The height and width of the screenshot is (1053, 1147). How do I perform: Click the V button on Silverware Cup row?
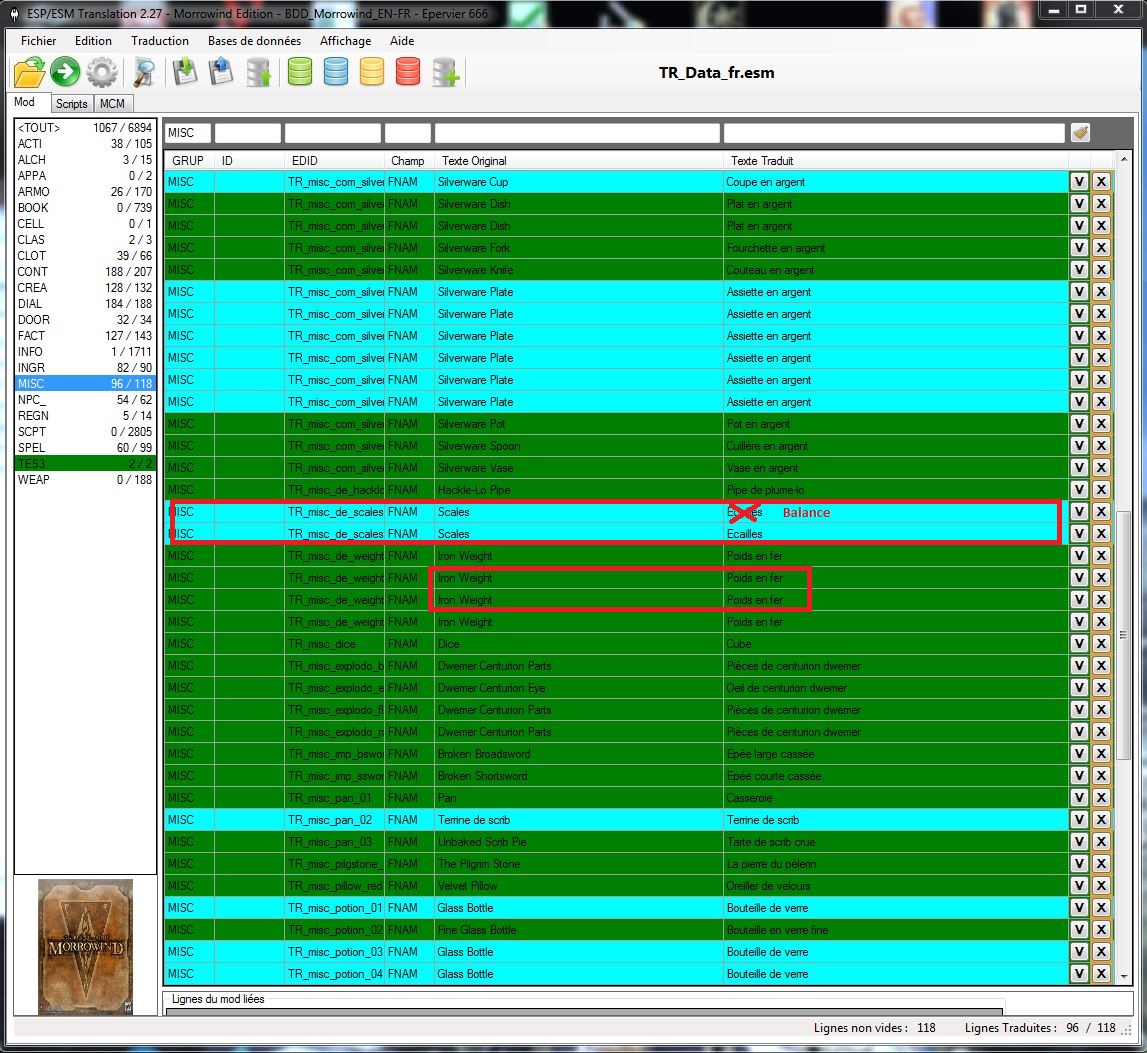coord(1079,182)
